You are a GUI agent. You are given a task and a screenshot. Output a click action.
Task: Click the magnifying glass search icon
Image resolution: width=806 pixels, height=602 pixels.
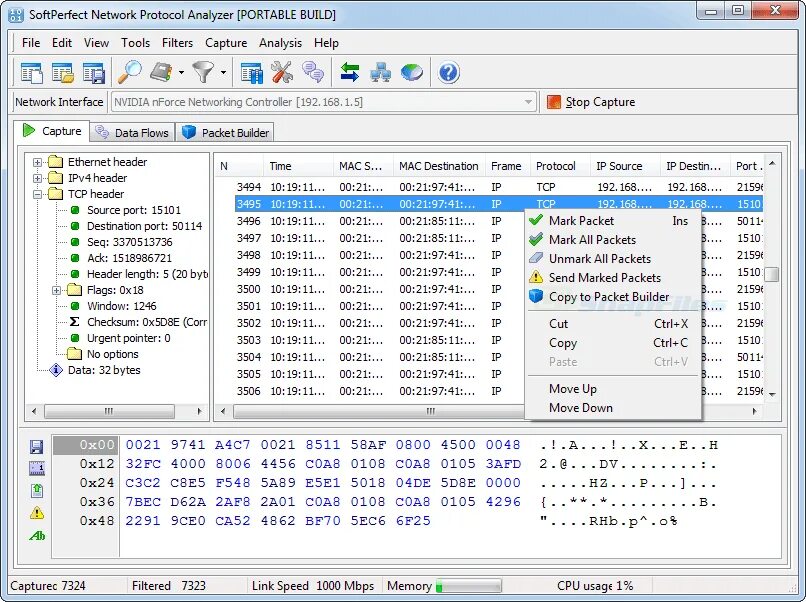pyautogui.click(x=130, y=72)
